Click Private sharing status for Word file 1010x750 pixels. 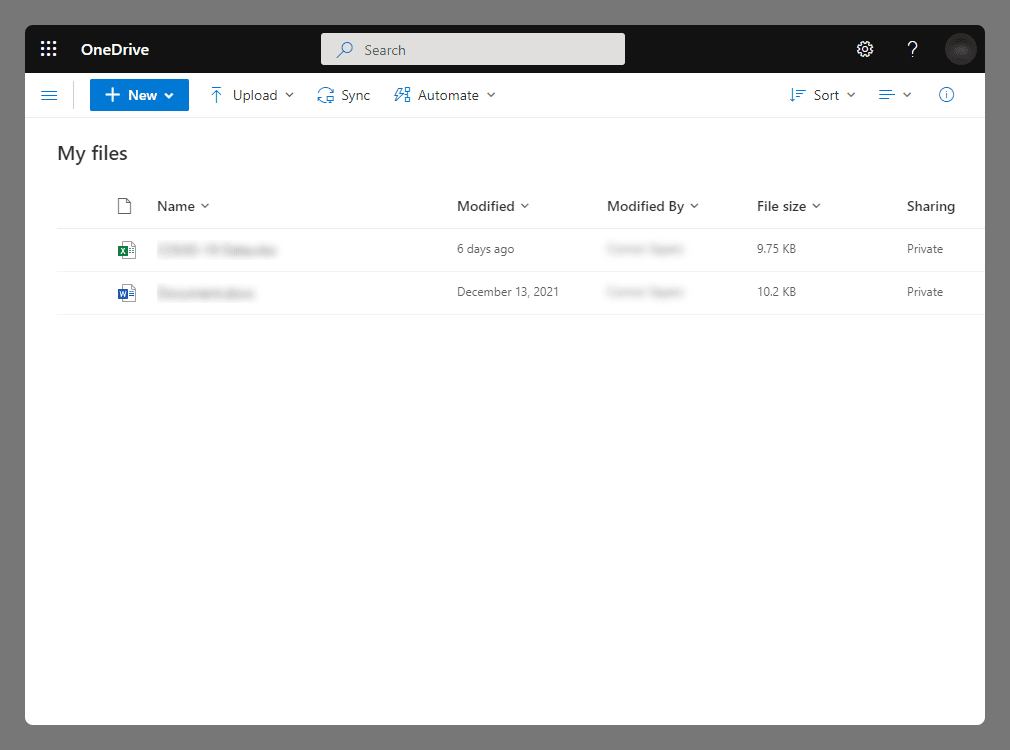(x=924, y=292)
